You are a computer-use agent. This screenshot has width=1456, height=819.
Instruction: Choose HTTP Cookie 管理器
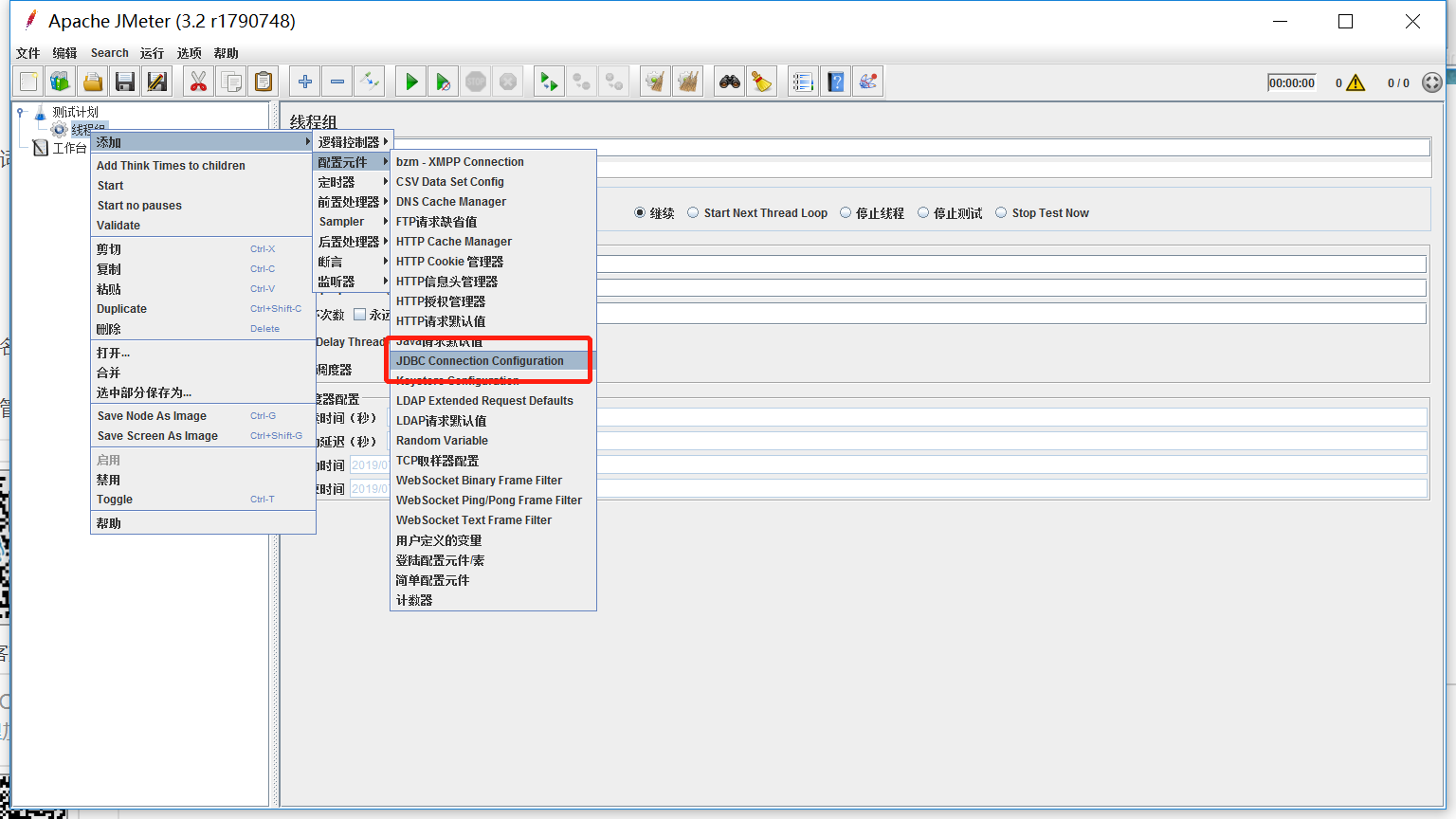[x=493, y=262]
